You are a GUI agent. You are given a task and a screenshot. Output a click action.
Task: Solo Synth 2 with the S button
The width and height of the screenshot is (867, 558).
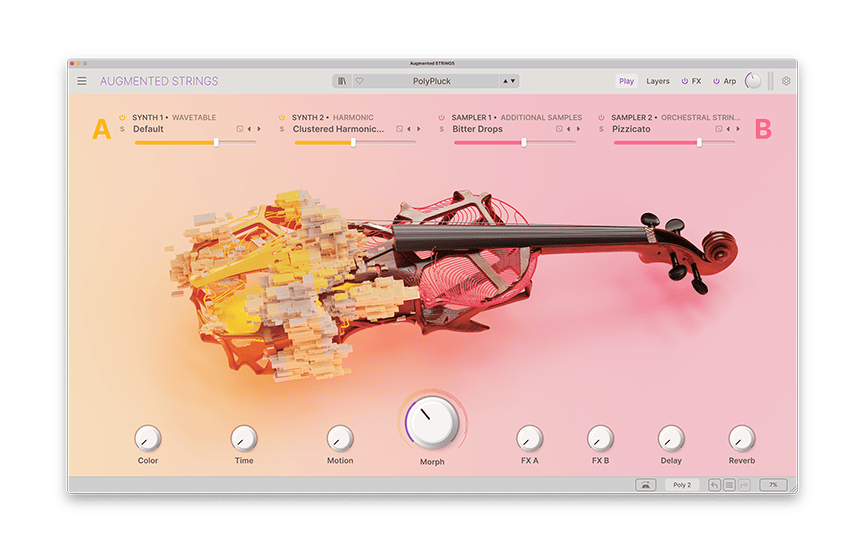click(x=282, y=129)
